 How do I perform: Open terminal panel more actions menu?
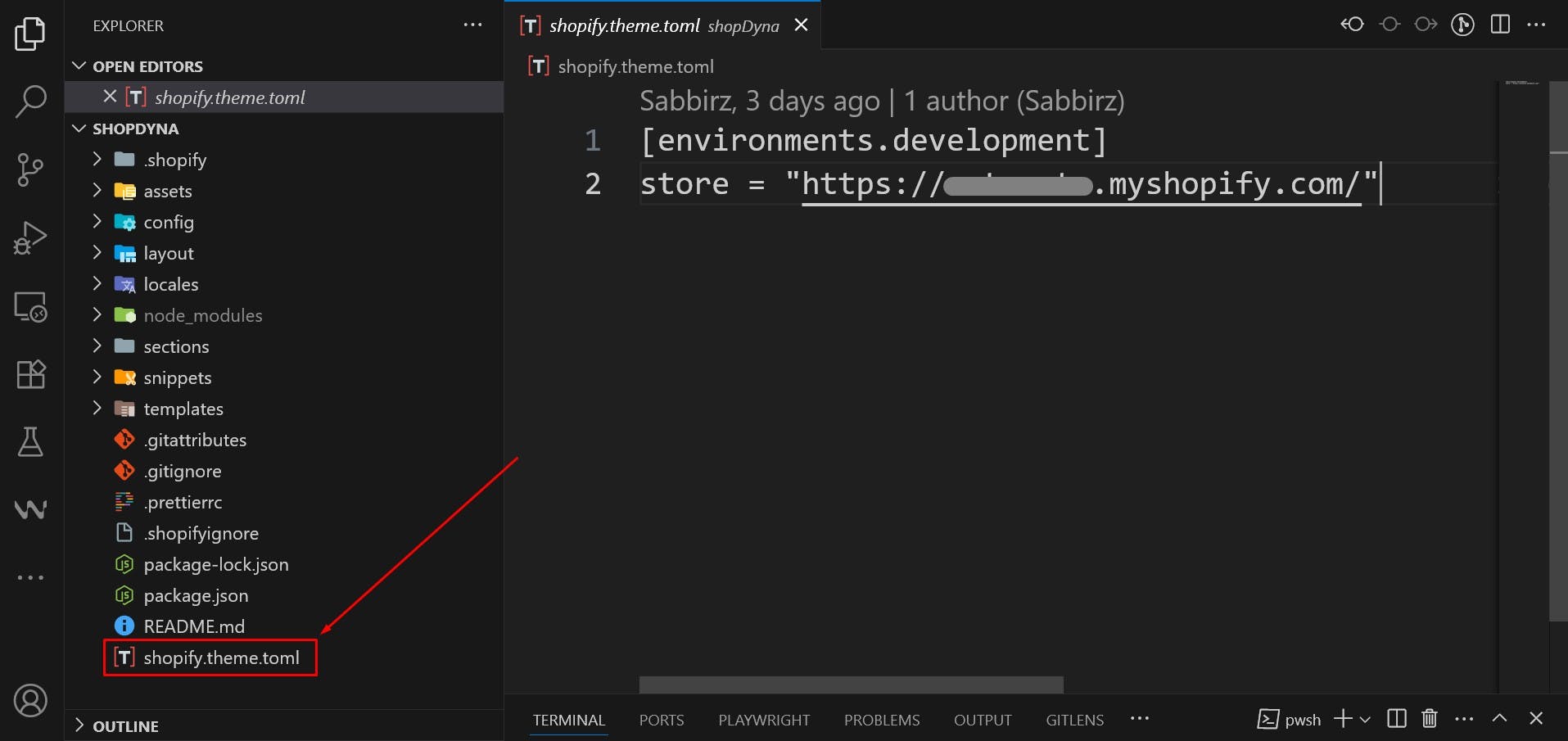pos(1464,719)
